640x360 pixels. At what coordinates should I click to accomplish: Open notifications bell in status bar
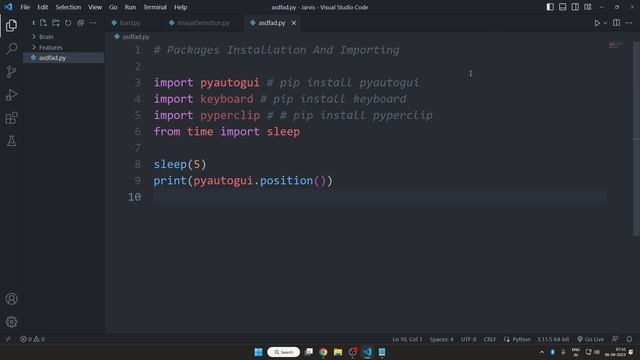click(629, 339)
